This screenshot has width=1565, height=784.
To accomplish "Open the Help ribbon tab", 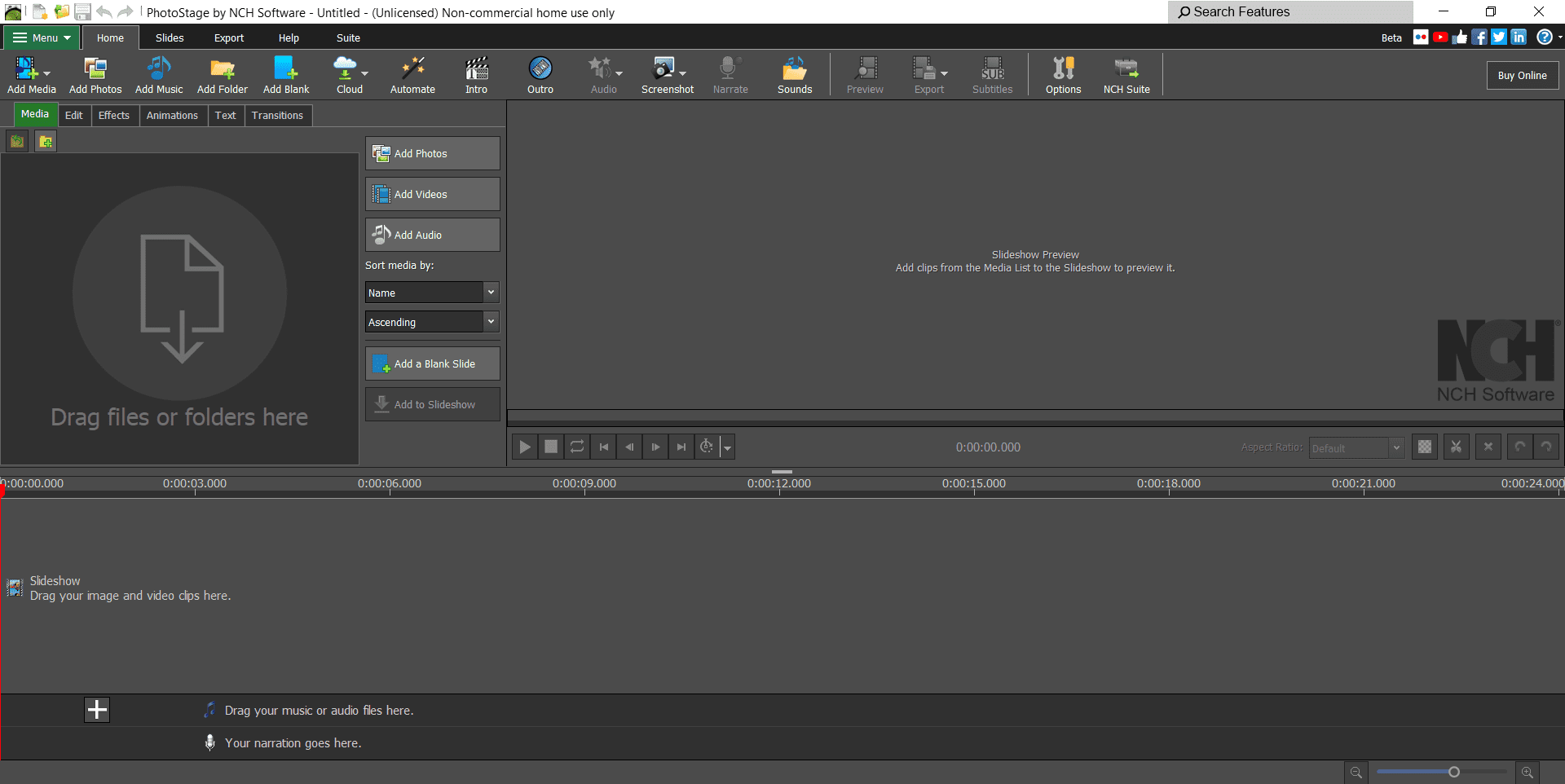I will point(289,37).
